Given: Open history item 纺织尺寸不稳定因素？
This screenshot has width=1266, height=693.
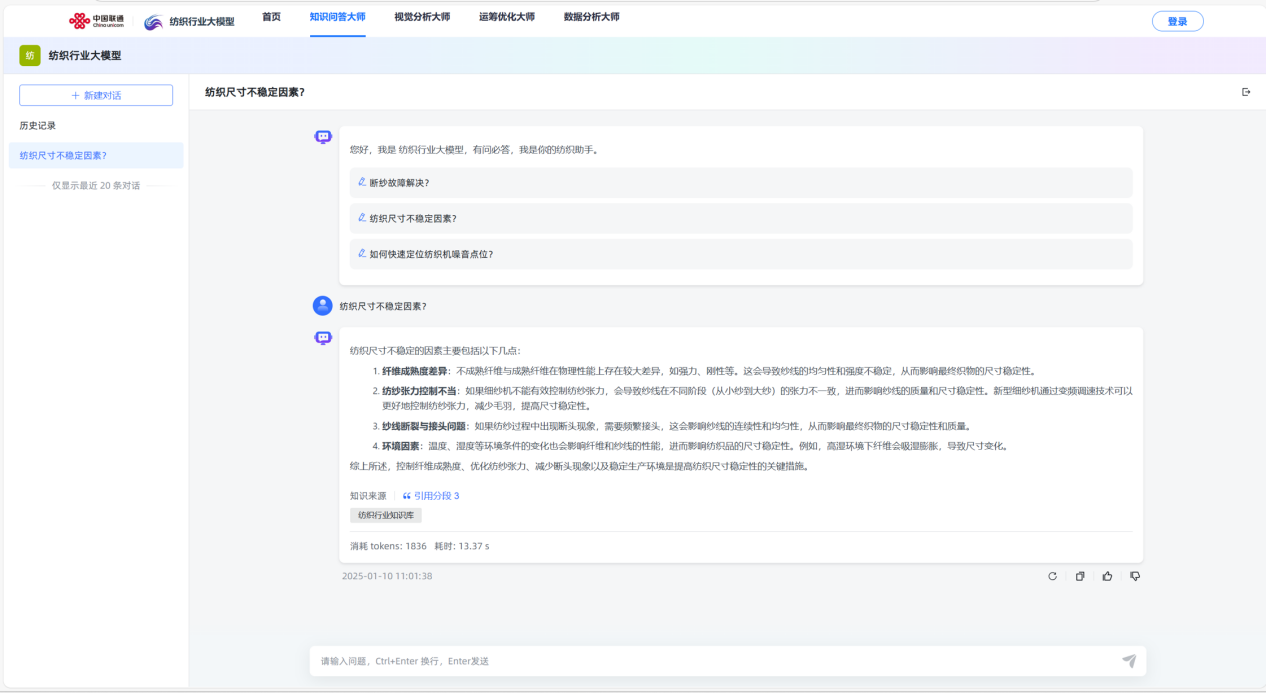Looking at the screenshot, I should coord(96,155).
